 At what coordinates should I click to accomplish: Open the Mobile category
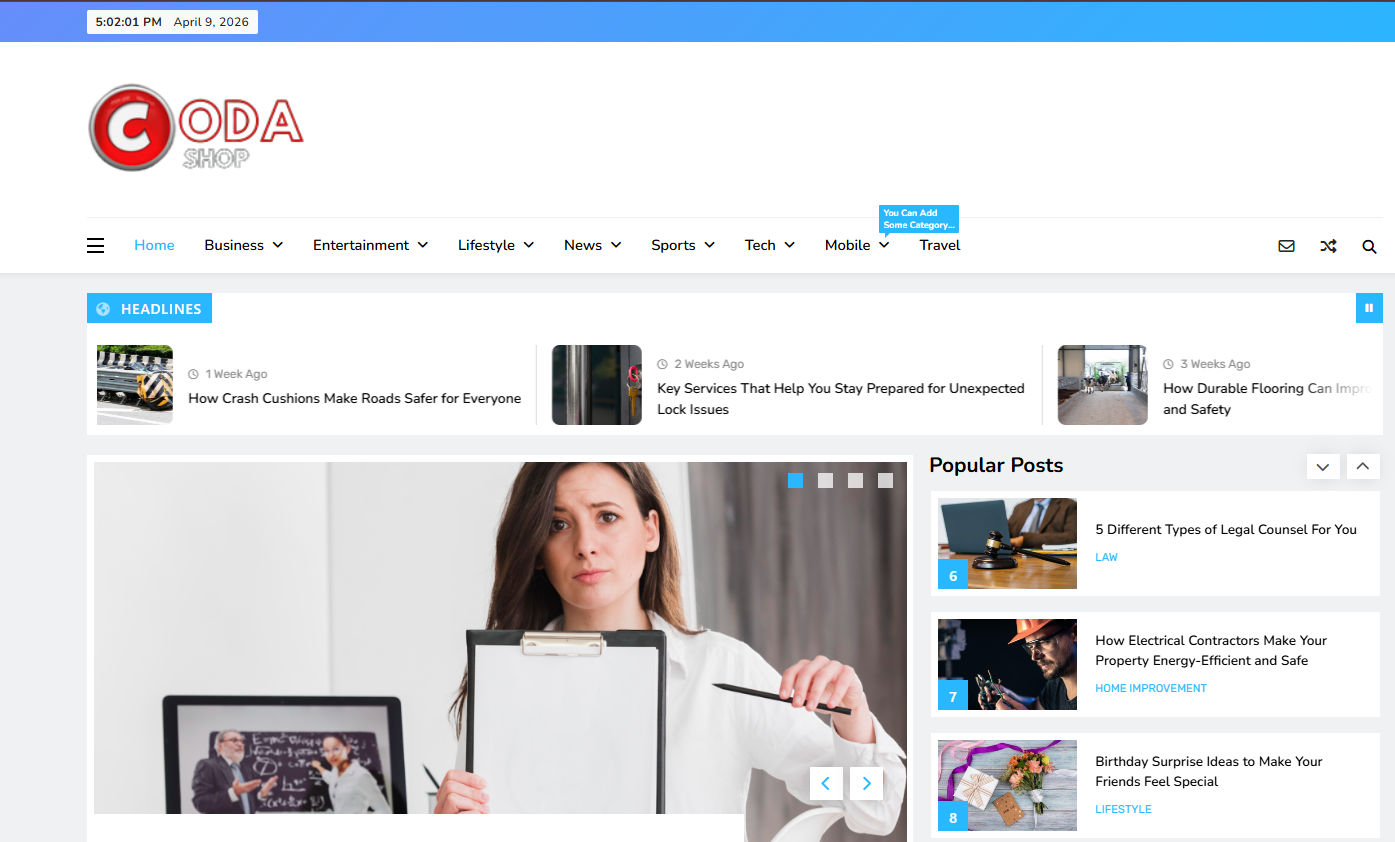[848, 245]
